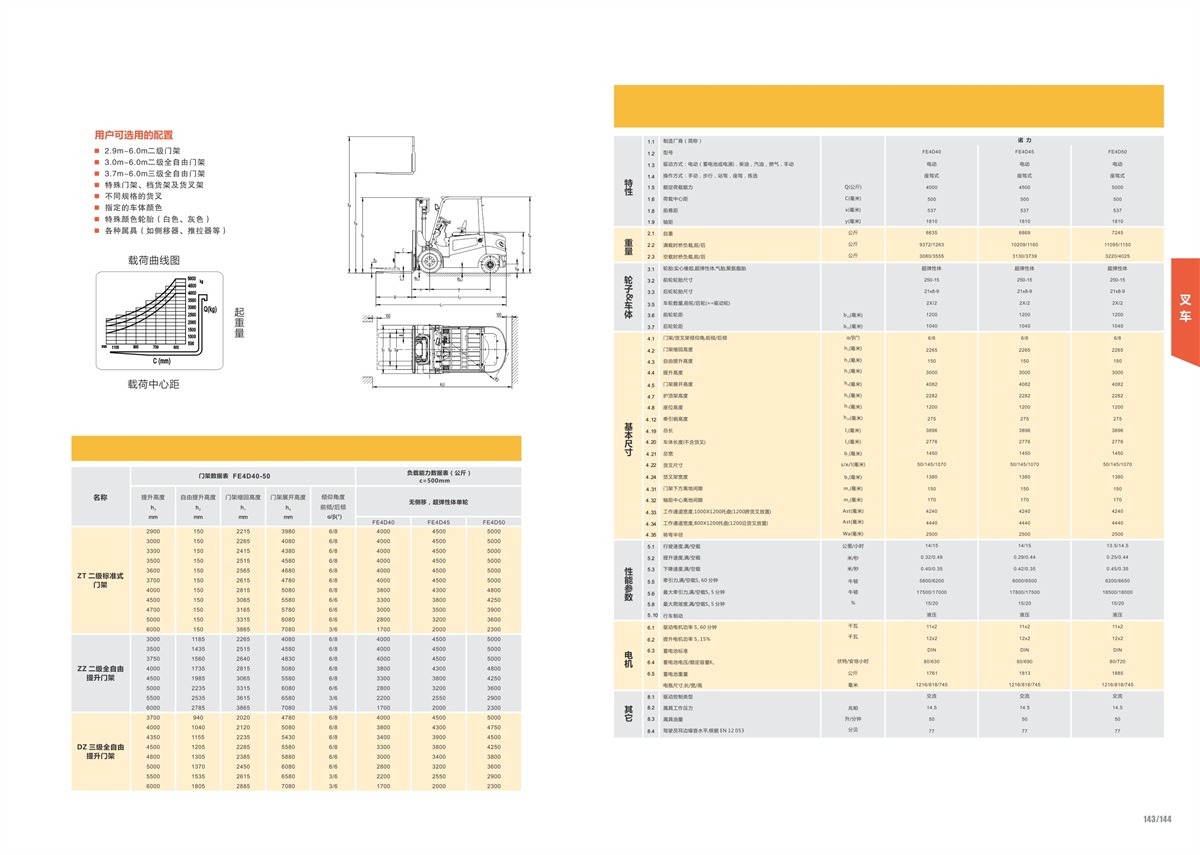The image size is (1200, 855).
Task: Click the page number 143/144
Action: pyautogui.click(x=1157, y=820)
